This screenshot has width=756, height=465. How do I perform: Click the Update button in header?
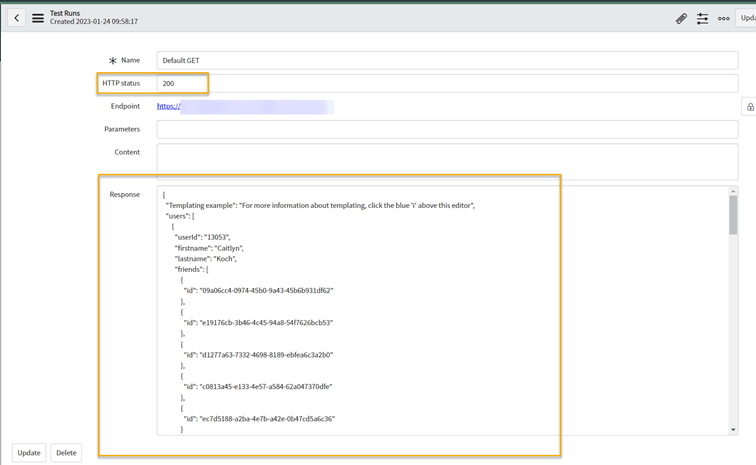[x=746, y=18]
